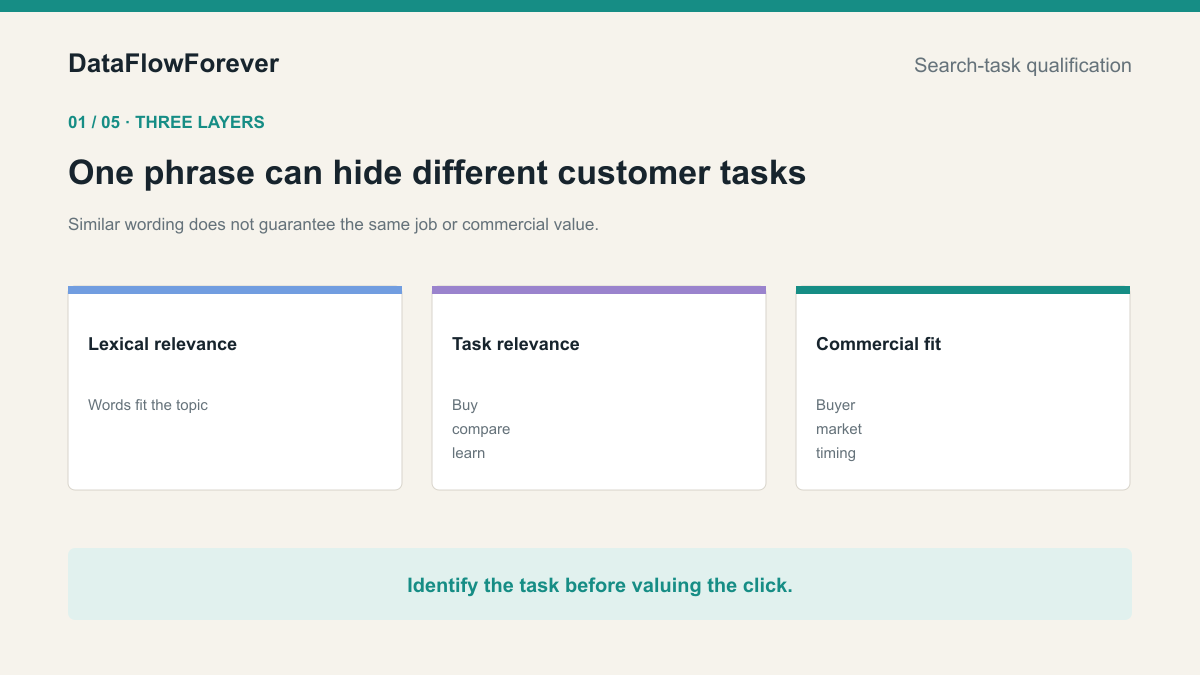Viewport: 1200px width, 675px height.
Task: Open the Task relevance card
Action: coord(599,388)
